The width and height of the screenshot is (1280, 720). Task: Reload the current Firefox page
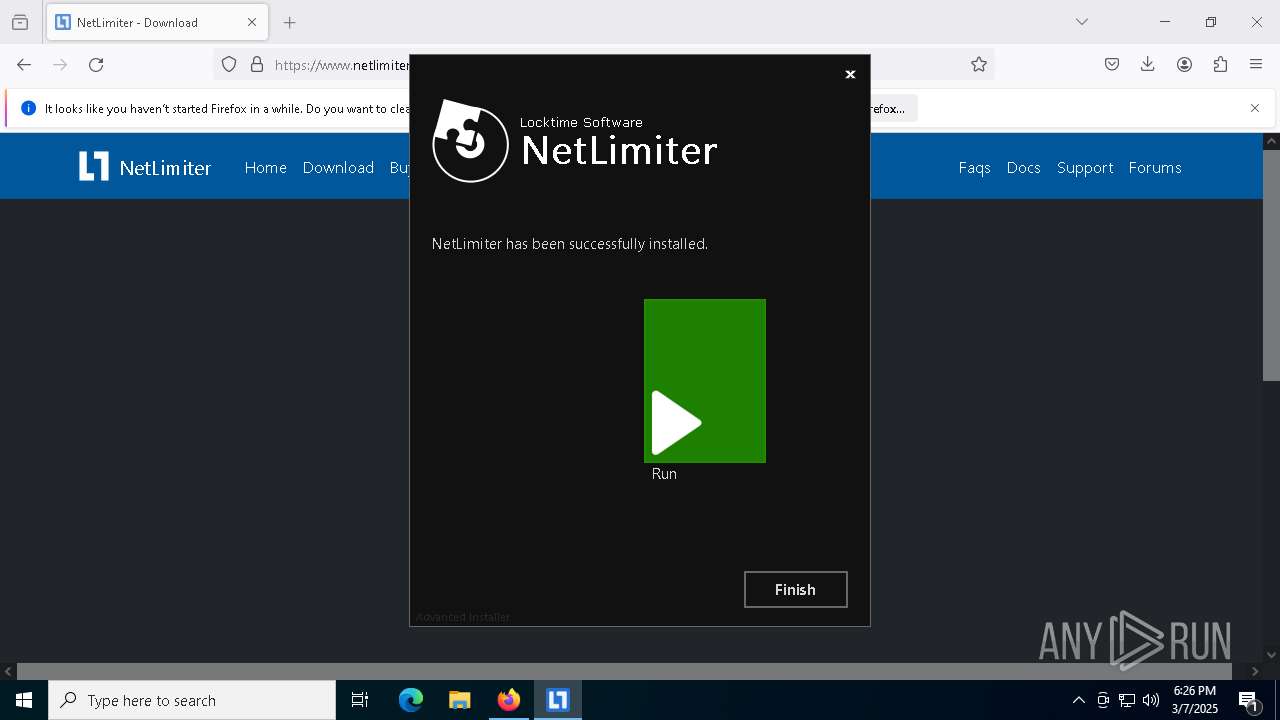(96, 65)
